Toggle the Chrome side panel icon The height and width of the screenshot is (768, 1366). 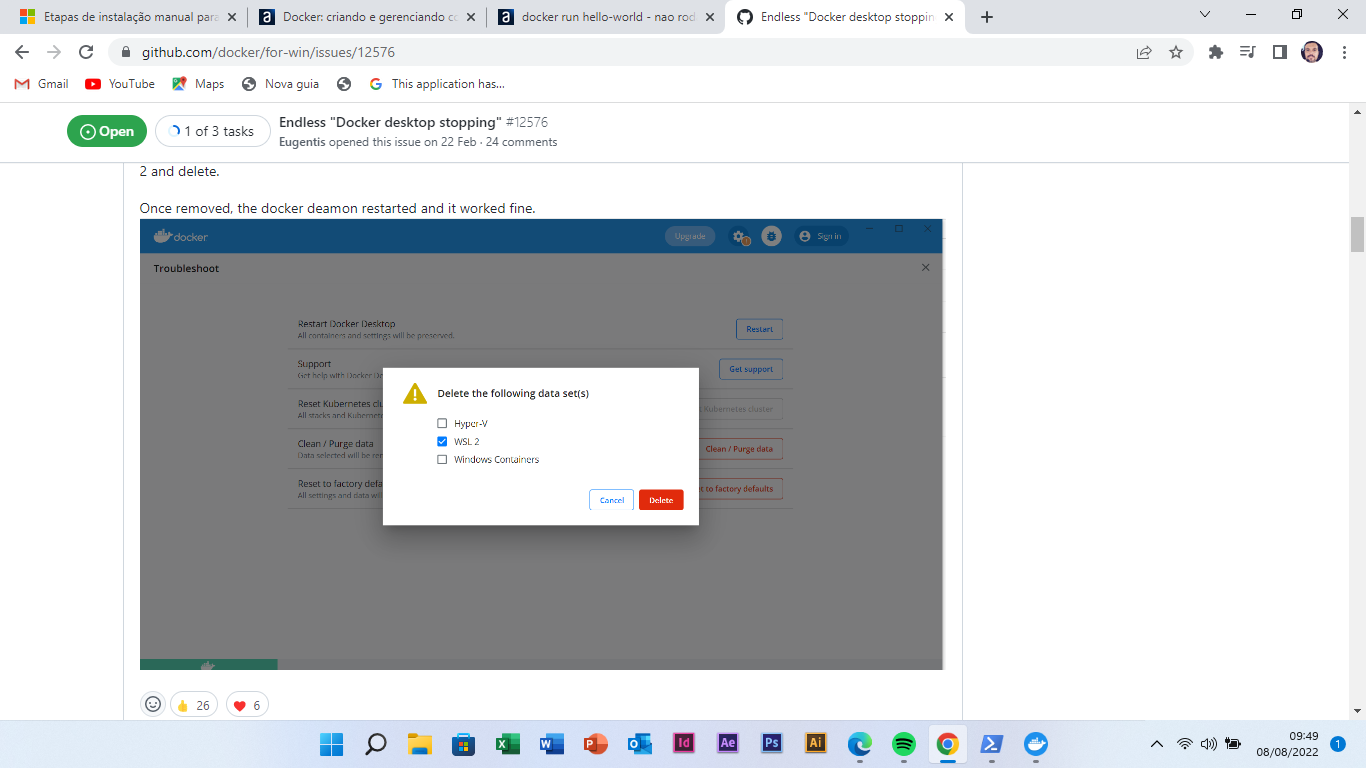click(1279, 52)
